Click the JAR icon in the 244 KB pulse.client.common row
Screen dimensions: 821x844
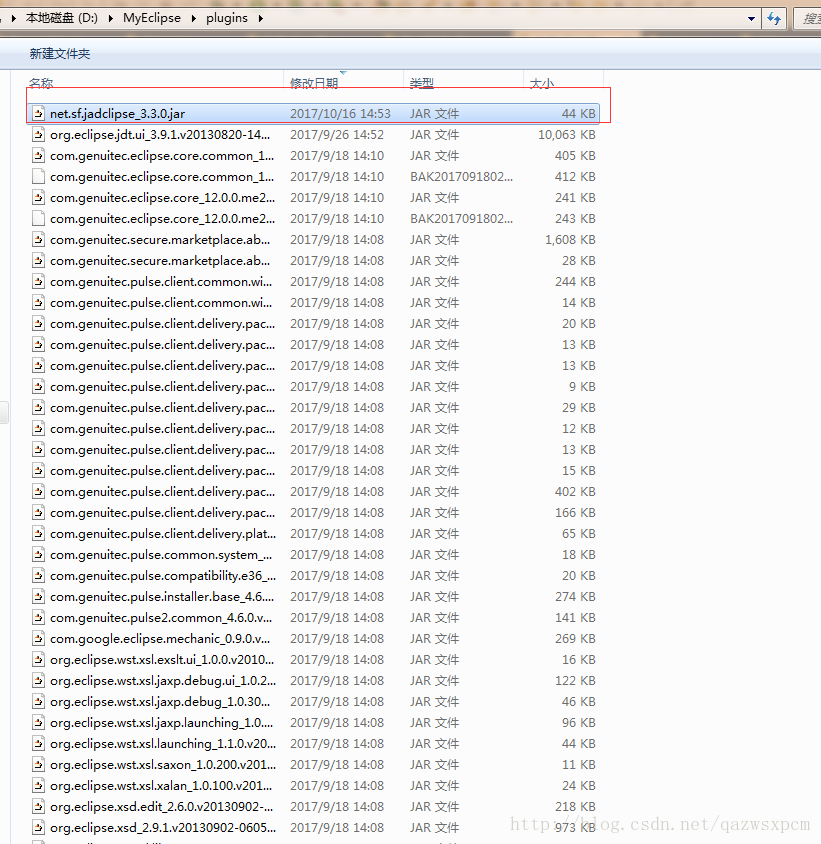[38, 282]
